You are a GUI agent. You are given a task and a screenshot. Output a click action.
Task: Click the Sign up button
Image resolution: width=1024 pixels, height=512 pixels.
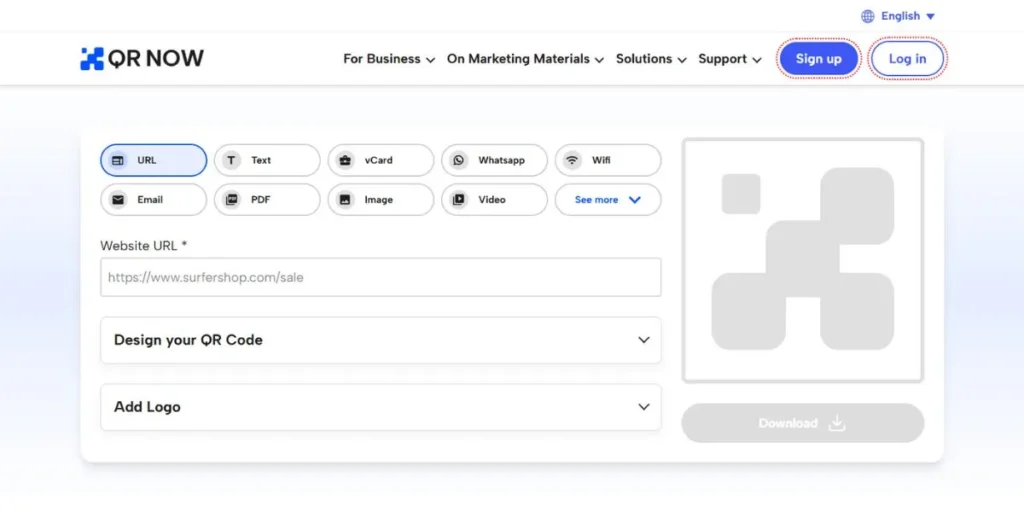(x=818, y=59)
